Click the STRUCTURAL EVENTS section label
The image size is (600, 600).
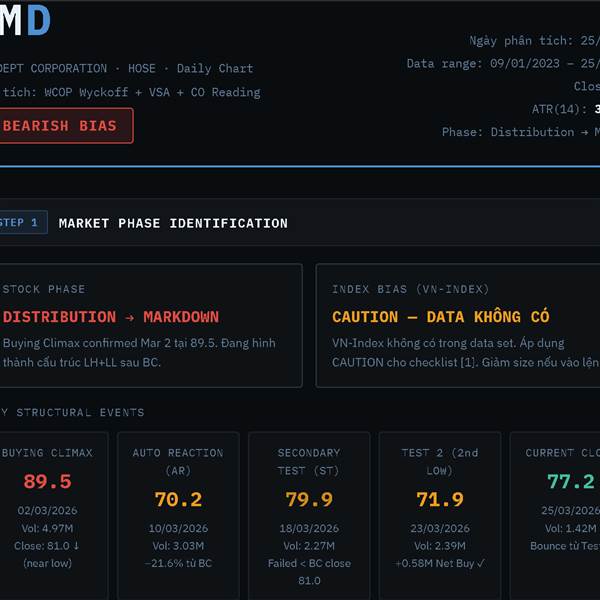pos(76,412)
